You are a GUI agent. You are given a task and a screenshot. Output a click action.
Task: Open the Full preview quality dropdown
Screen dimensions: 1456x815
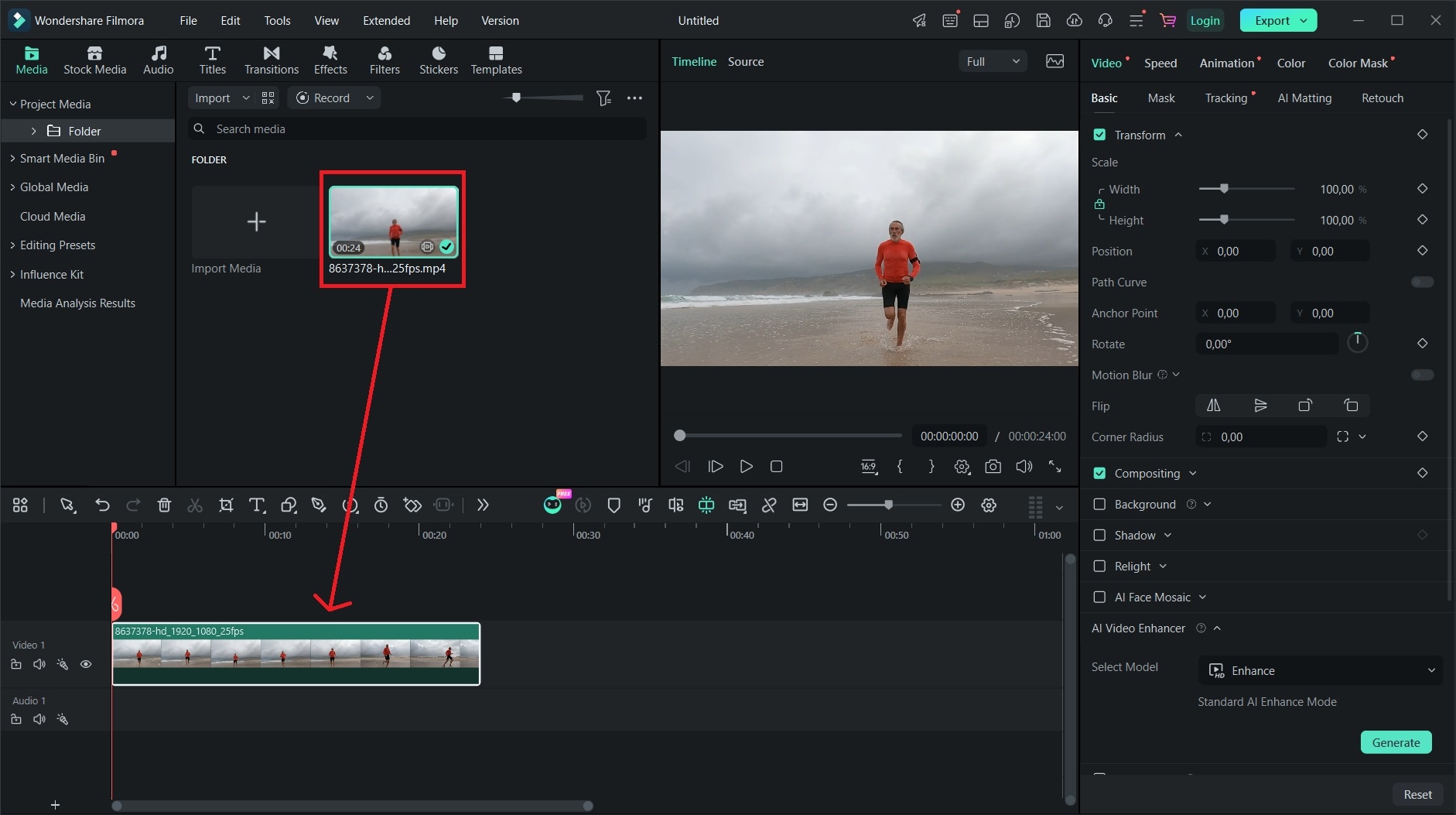(x=993, y=61)
